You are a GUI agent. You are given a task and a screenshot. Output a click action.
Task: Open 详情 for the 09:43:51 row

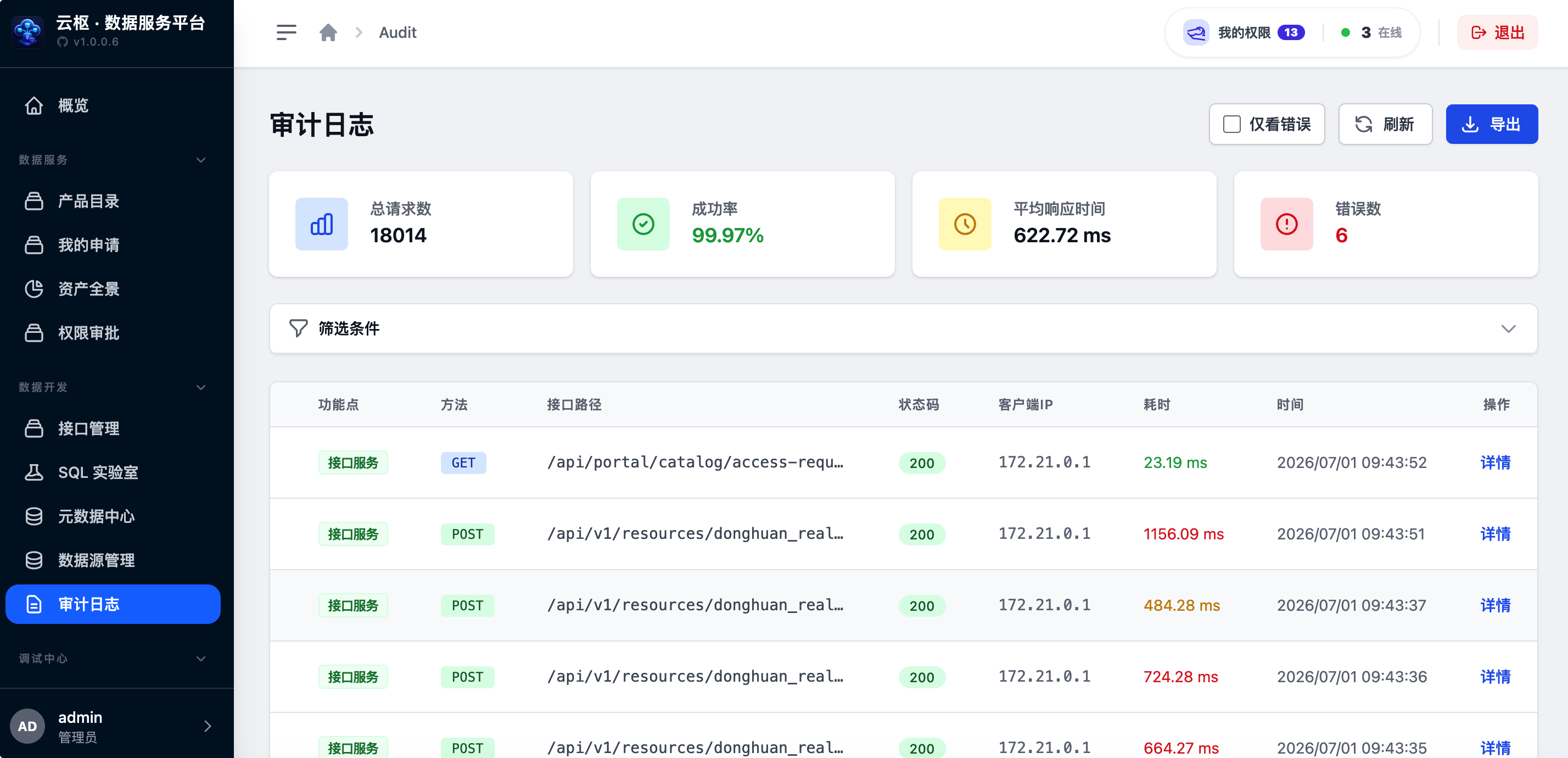click(x=1495, y=533)
